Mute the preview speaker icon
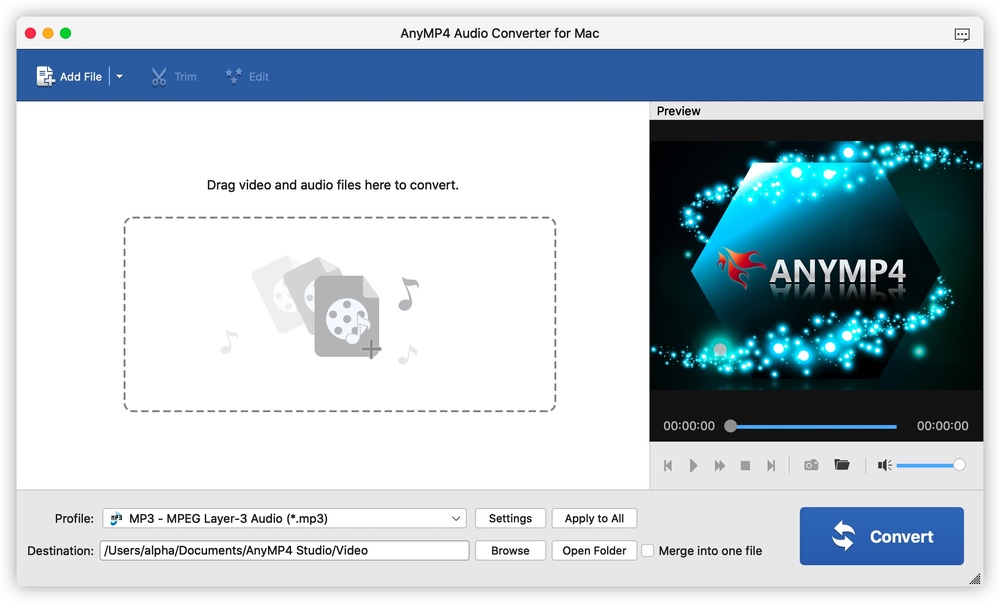This screenshot has height=603, width=1000. coord(884,465)
